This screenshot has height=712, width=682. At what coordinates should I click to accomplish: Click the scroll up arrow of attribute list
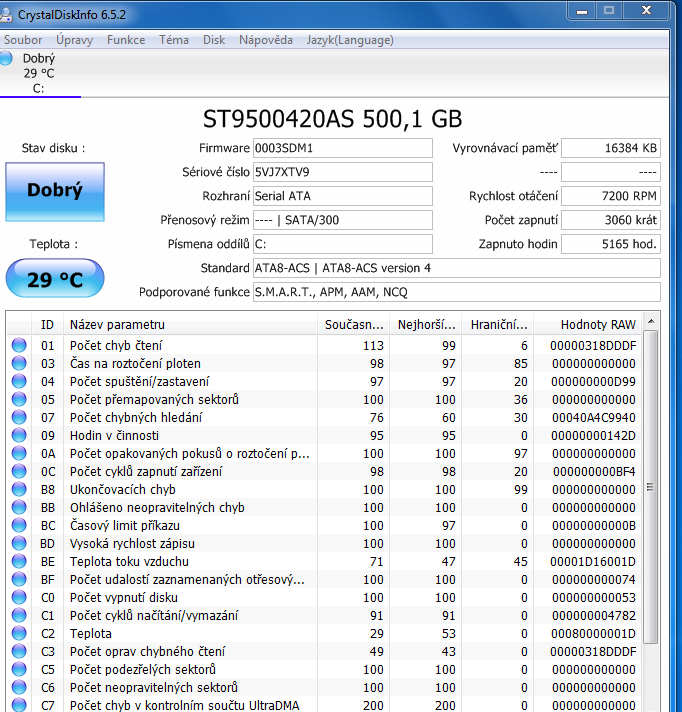coord(651,321)
